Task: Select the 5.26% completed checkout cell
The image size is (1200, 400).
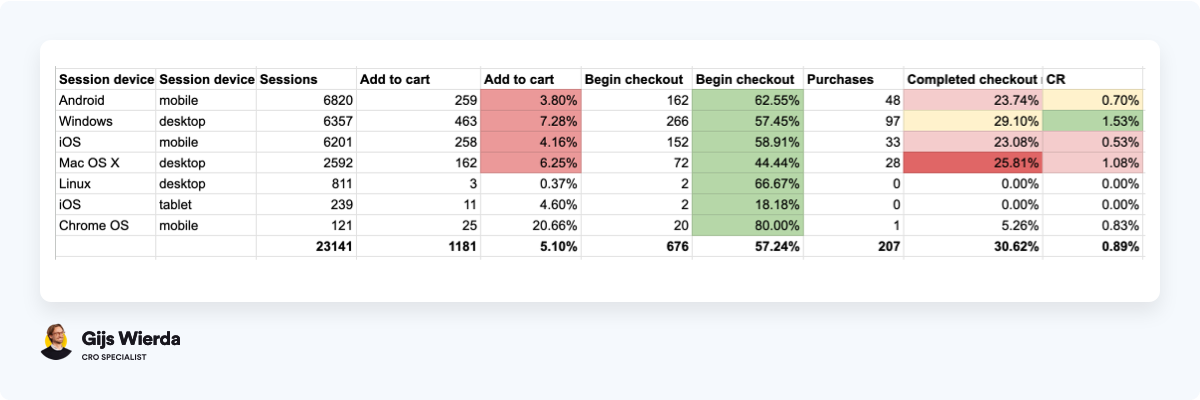Action: point(973,225)
